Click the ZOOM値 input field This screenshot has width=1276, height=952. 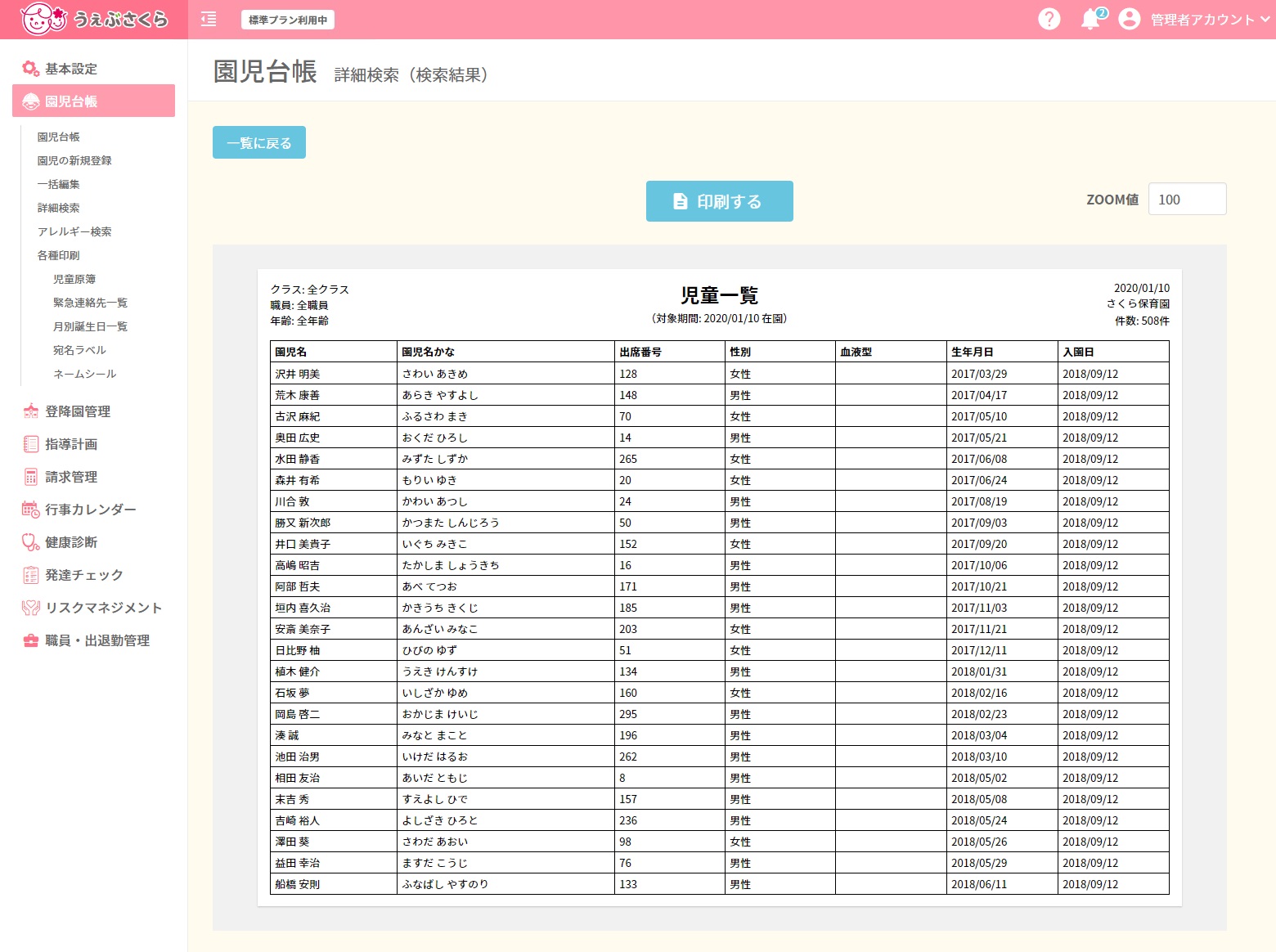tap(1188, 200)
